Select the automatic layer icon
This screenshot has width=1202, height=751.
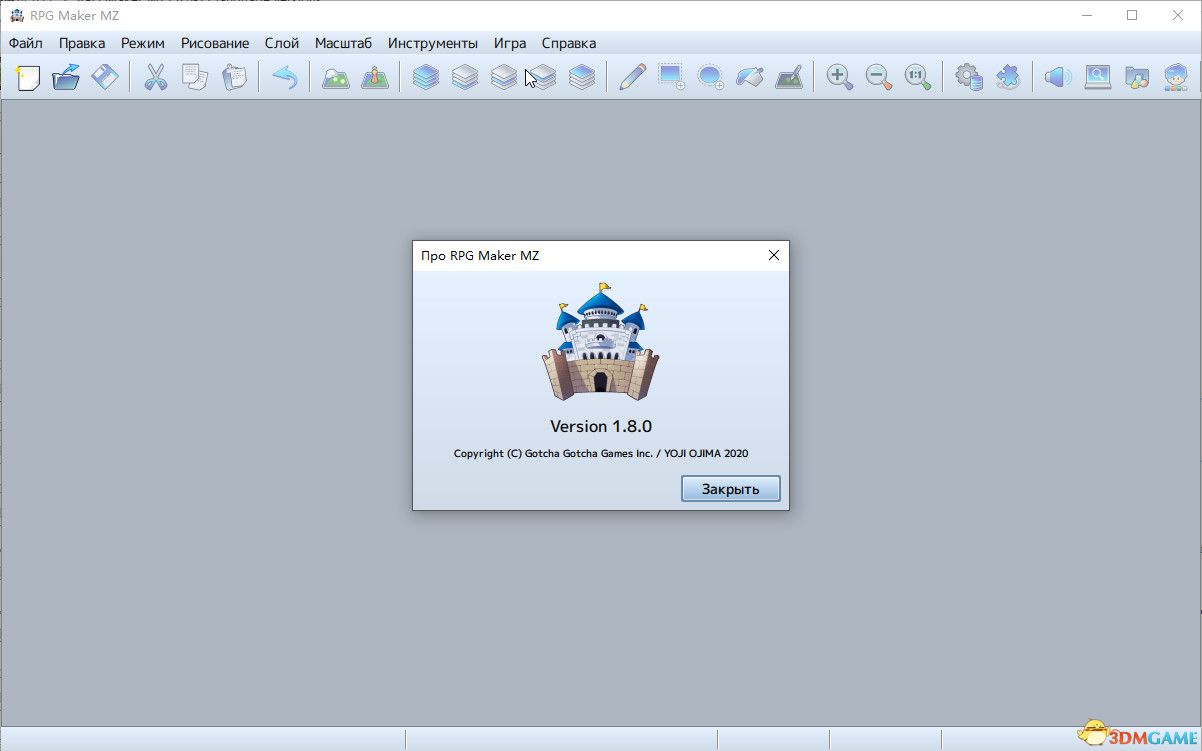(x=426, y=77)
